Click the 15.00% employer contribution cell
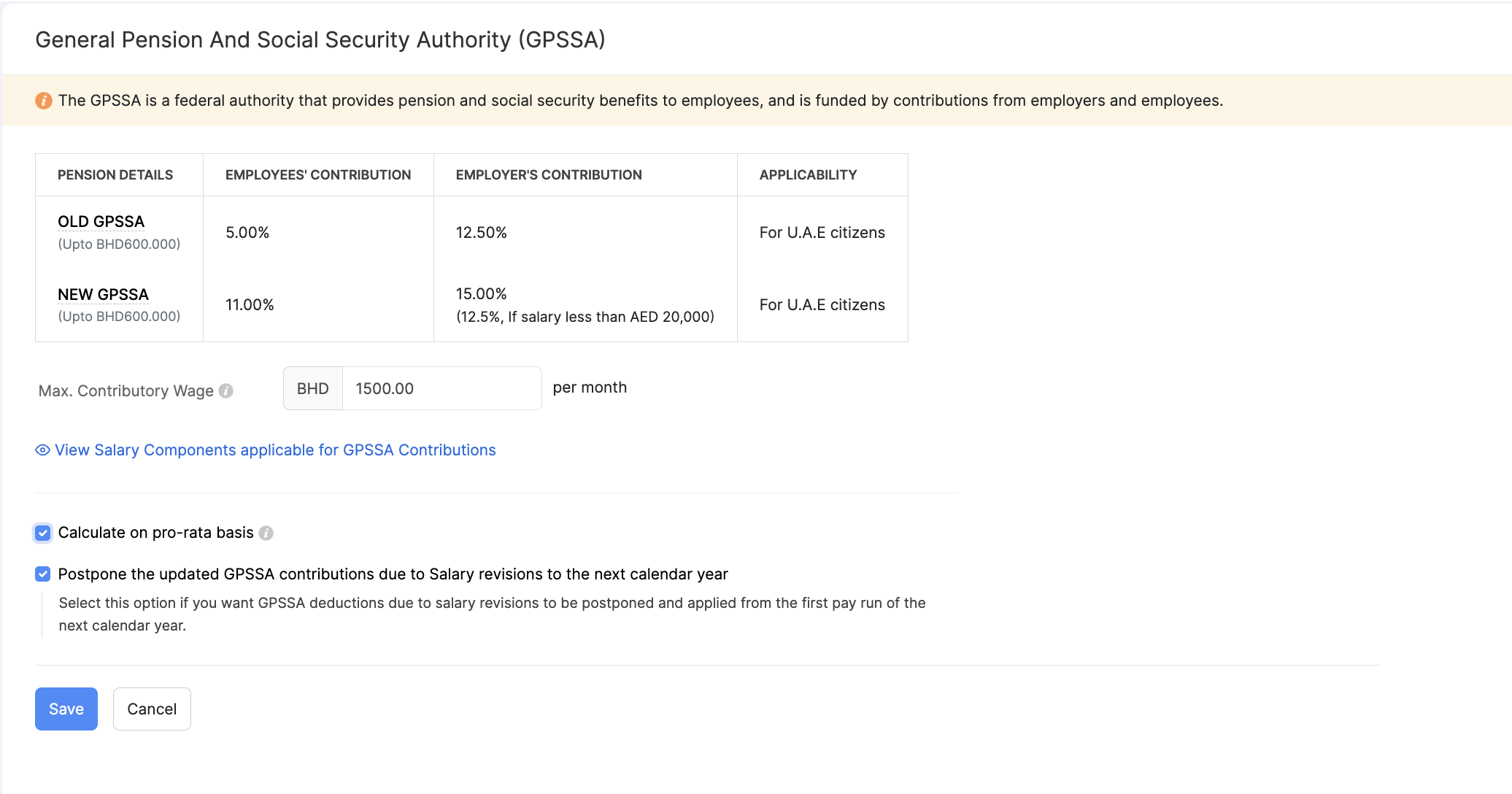This screenshot has width=1512, height=794. click(x=482, y=294)
